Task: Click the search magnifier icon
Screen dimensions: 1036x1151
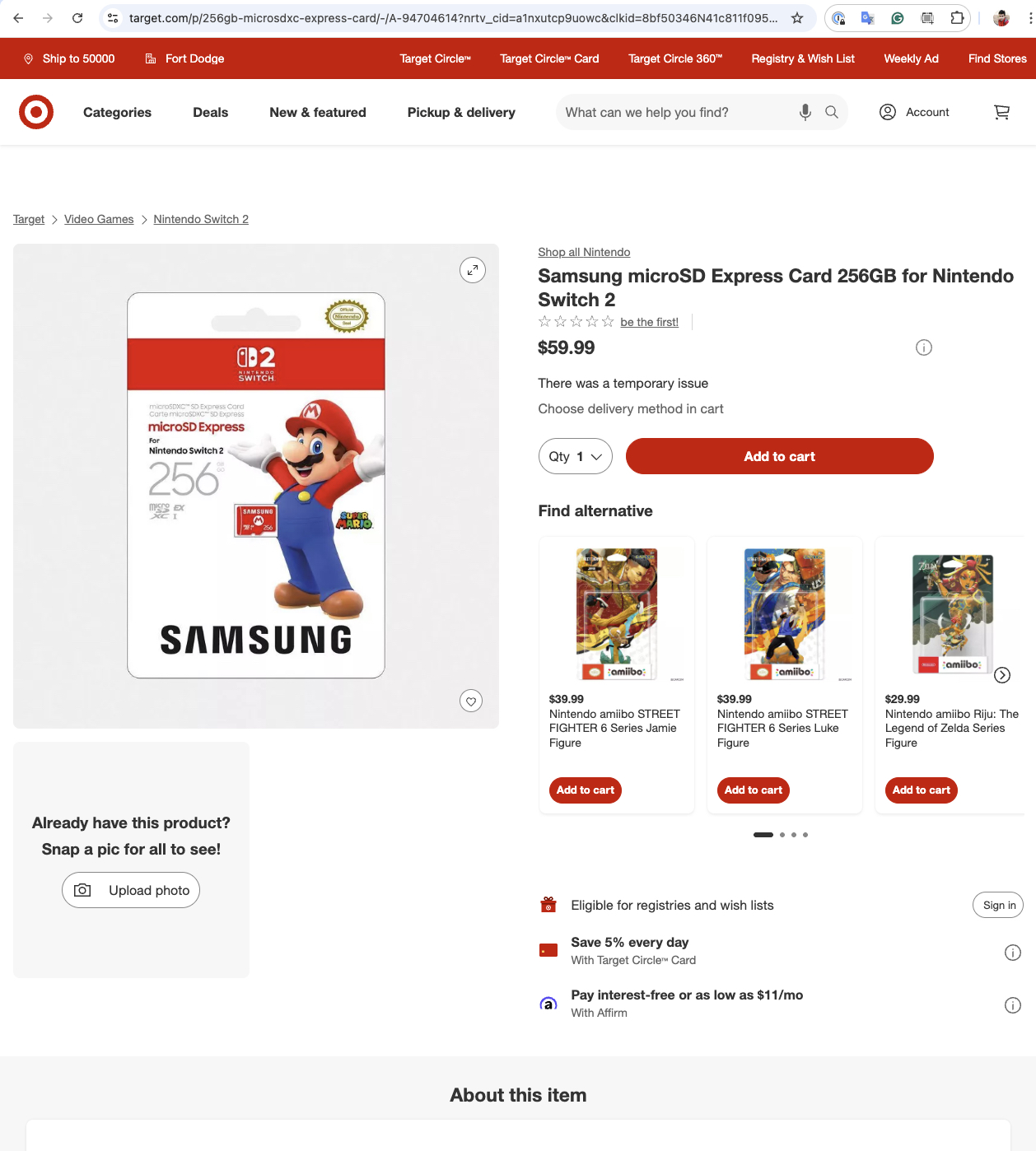Action: point(832,112)
